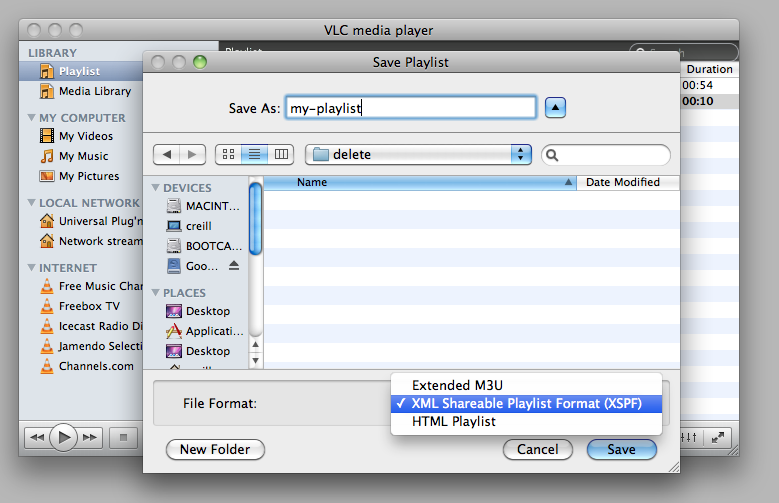The width and height of the screenshot is (779, 503).
Task: Go forward in folder navigation
Action: 192,155
